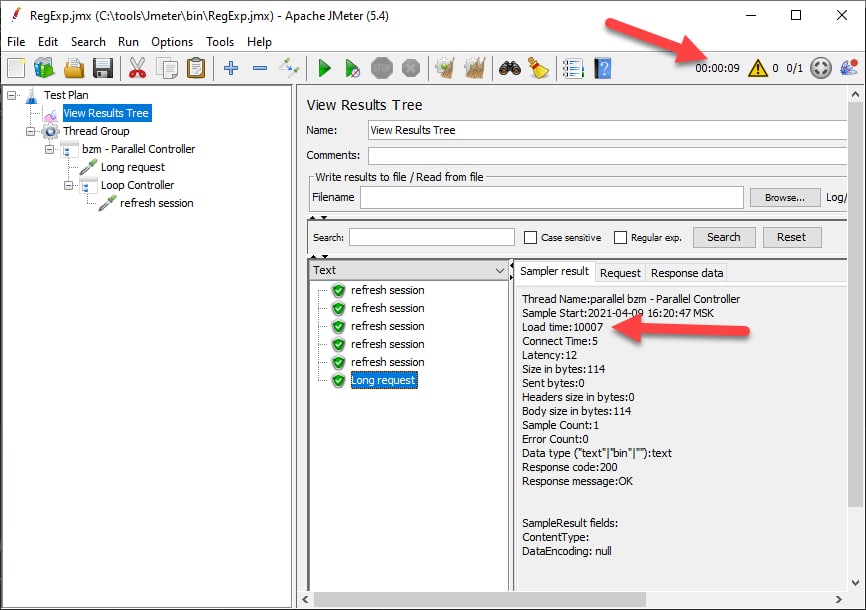866x610 pixels.
Task: Open Search with binoculars icon
Action: [x=510, y=69]
